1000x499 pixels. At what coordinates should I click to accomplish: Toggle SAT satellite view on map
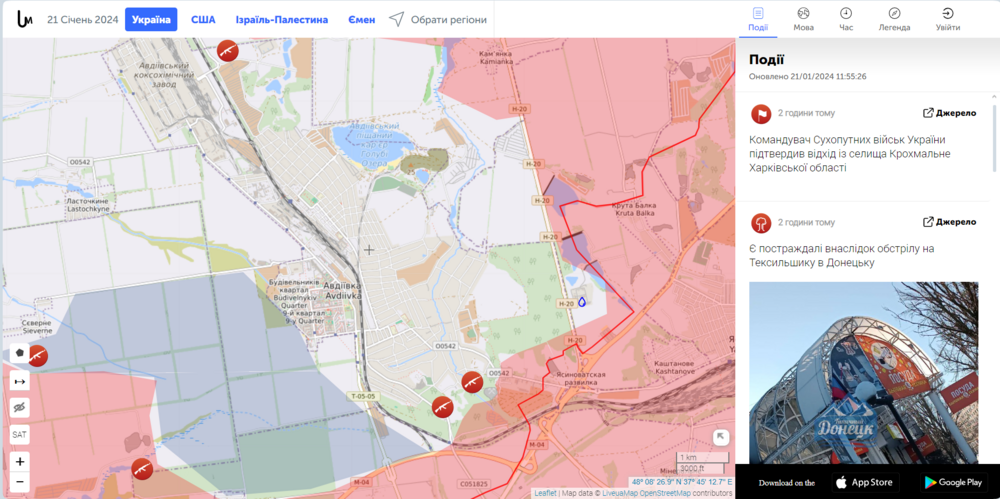coord(20,435)
